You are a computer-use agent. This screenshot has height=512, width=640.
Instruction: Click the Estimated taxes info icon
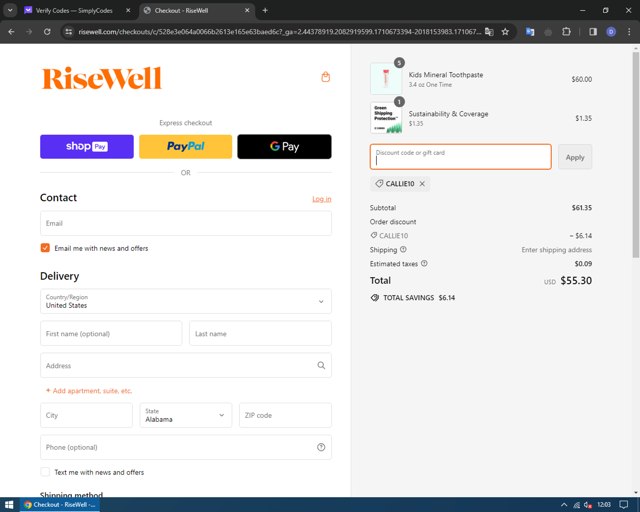point(424,263)
